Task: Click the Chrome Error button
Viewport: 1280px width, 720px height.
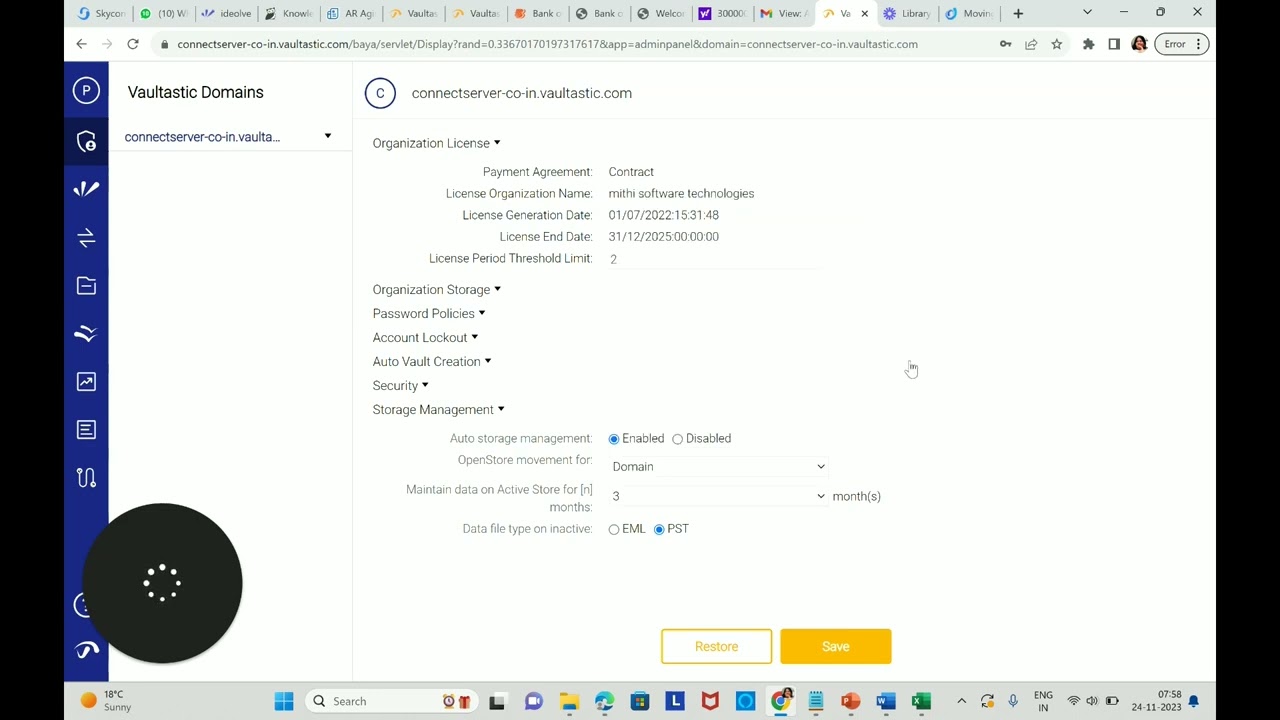Action: tap(1181, 44)
